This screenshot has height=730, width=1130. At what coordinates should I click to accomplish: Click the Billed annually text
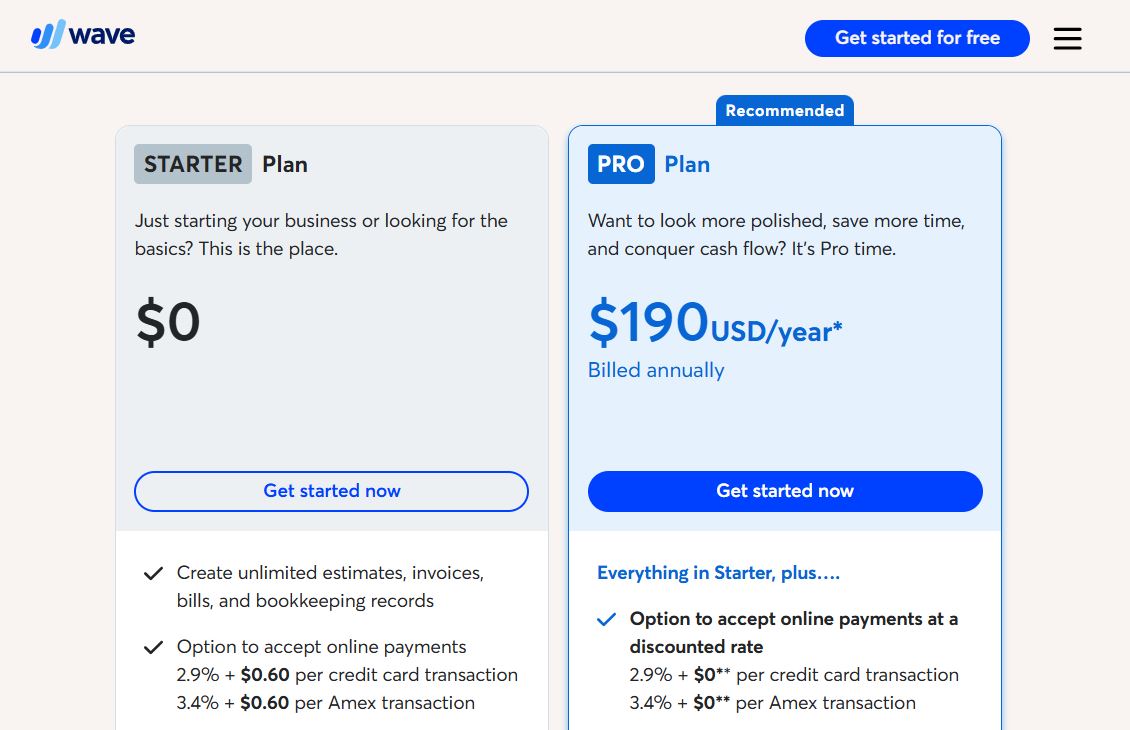pyautogui.click(x=656, y=370)
